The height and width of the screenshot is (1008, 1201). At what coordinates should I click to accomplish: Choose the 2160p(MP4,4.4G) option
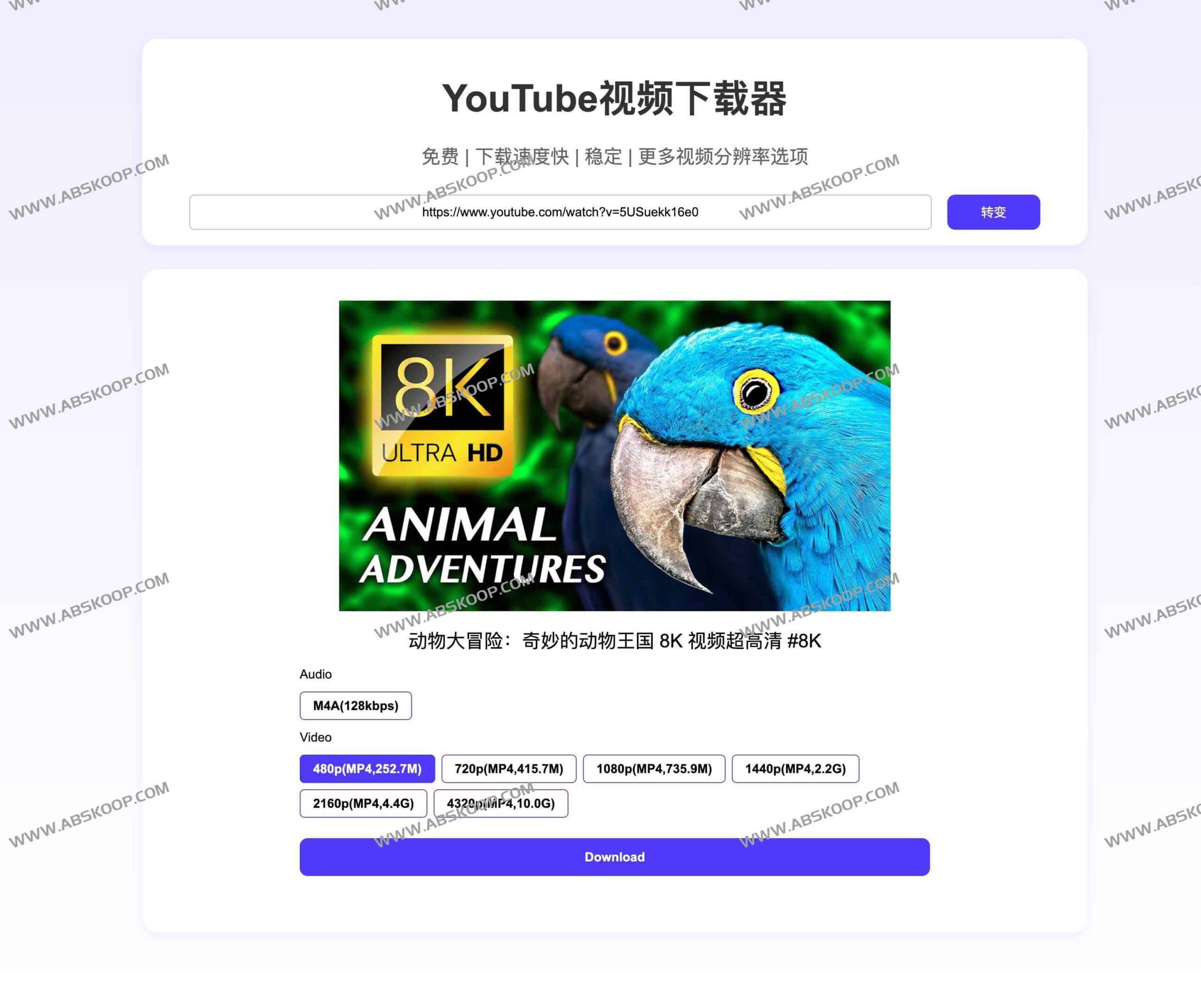363,803
